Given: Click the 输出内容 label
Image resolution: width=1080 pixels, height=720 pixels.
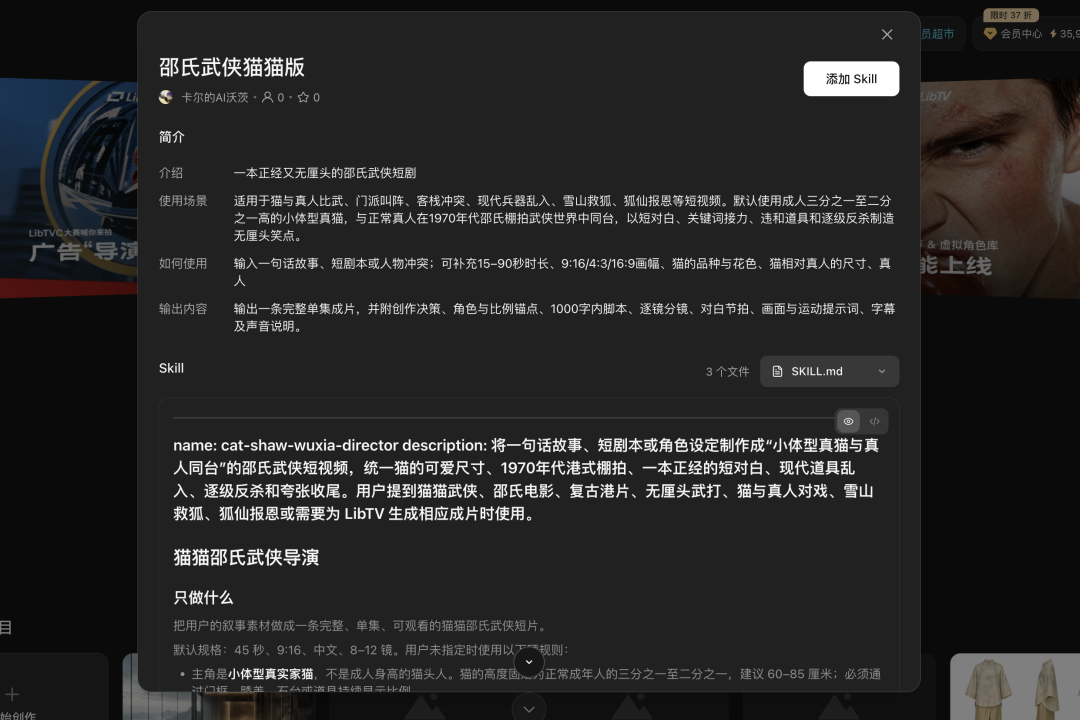Looking at the screenshot, I should [183, 309].
